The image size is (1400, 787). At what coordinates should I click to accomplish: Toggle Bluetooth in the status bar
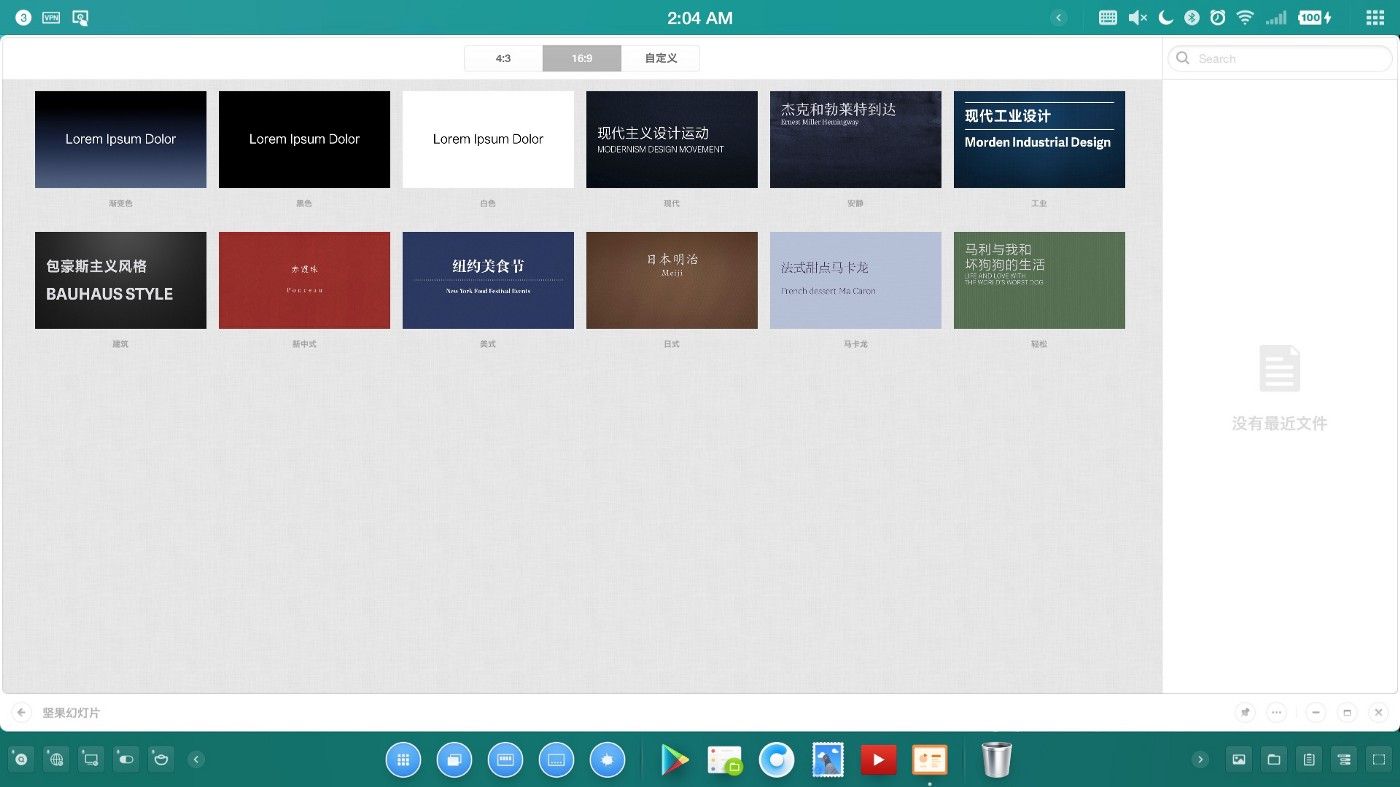coord(1191,18)
